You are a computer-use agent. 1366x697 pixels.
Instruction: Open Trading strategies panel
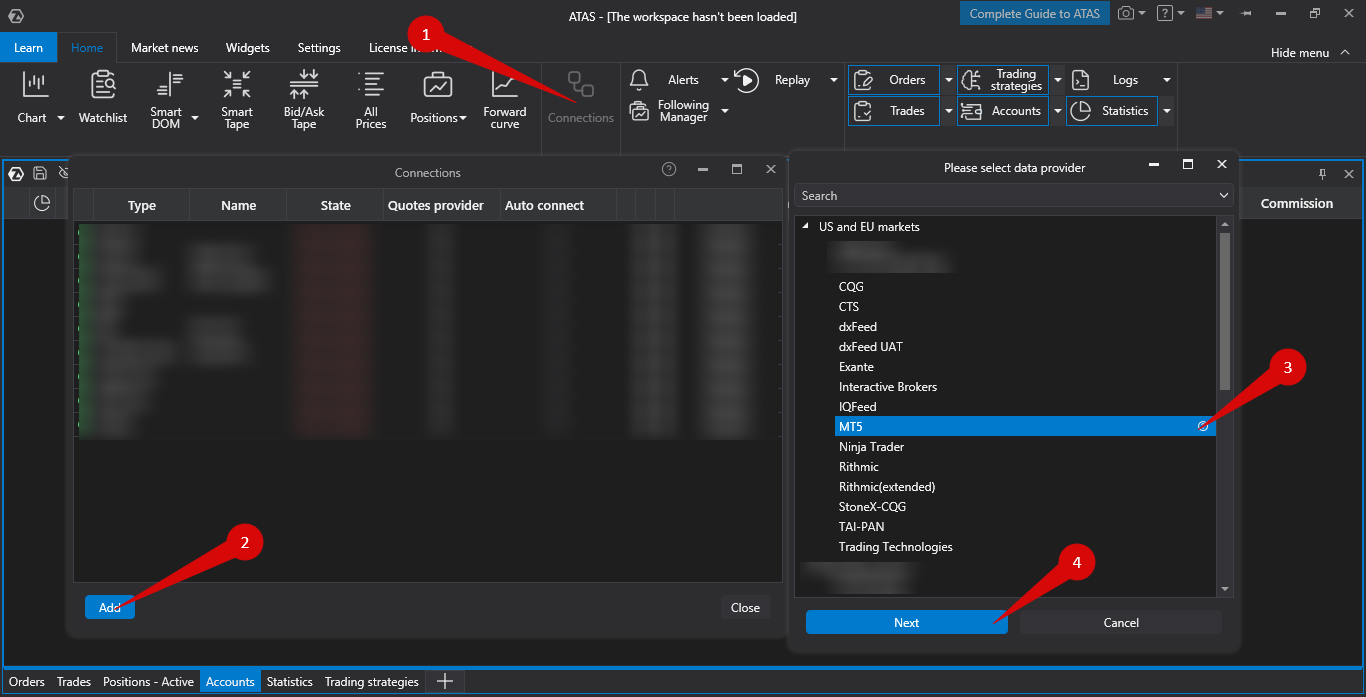[x=1003, y=80]
